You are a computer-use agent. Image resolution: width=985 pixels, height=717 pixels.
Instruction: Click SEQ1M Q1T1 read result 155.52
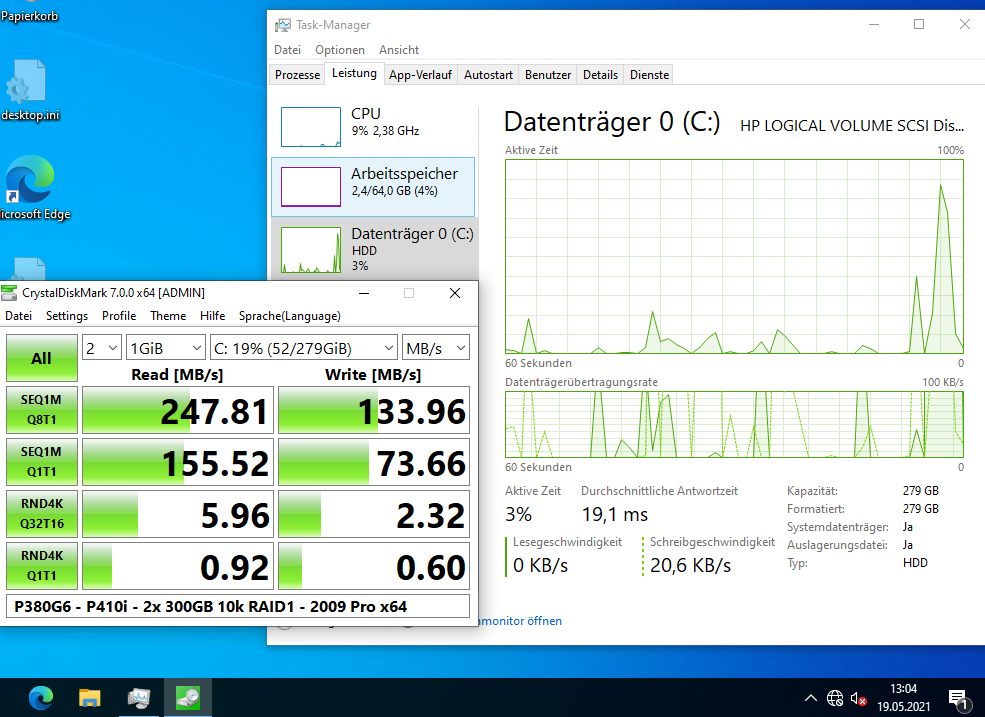click(x=178, y=462)
